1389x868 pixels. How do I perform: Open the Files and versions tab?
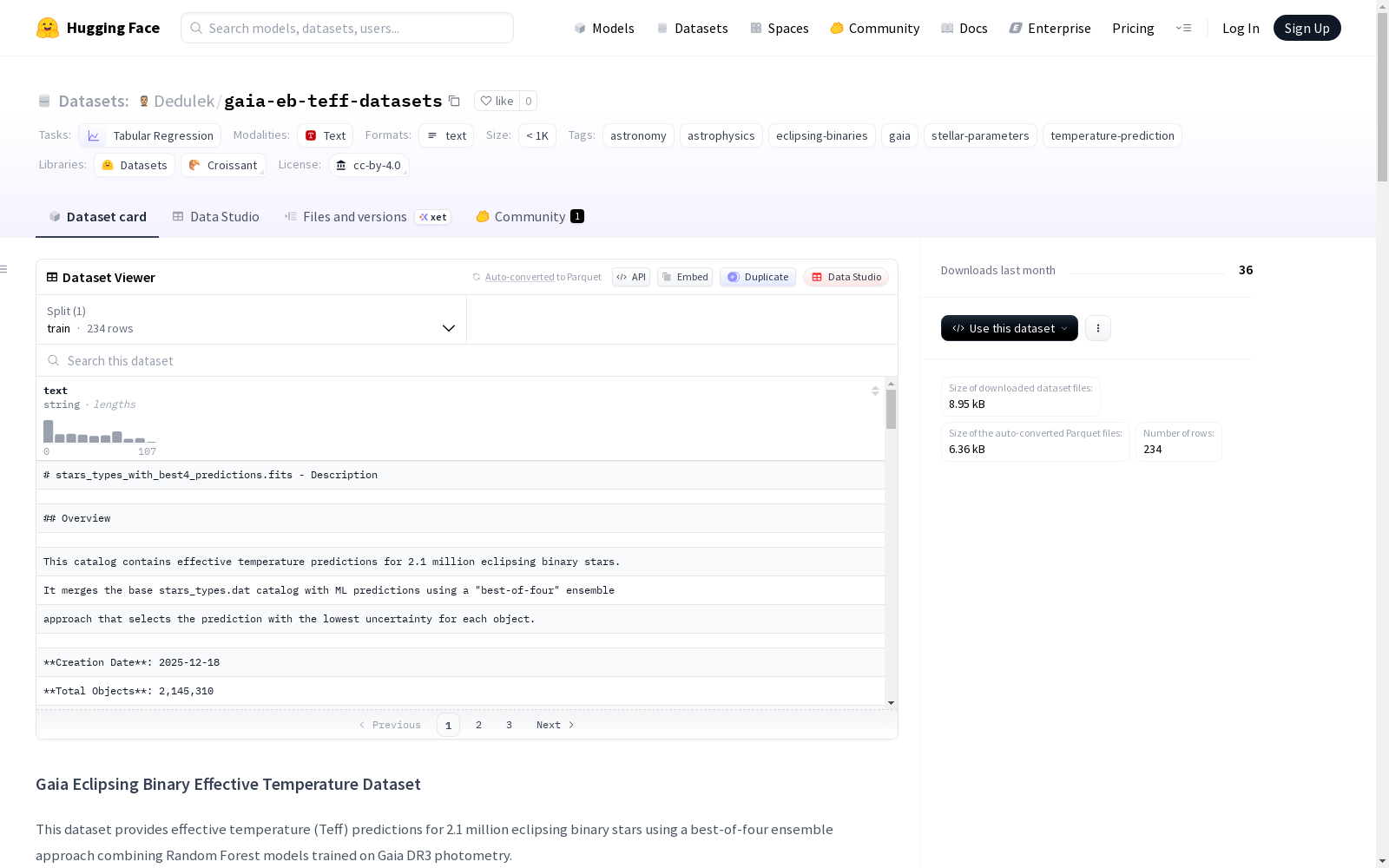coord(366,217)
